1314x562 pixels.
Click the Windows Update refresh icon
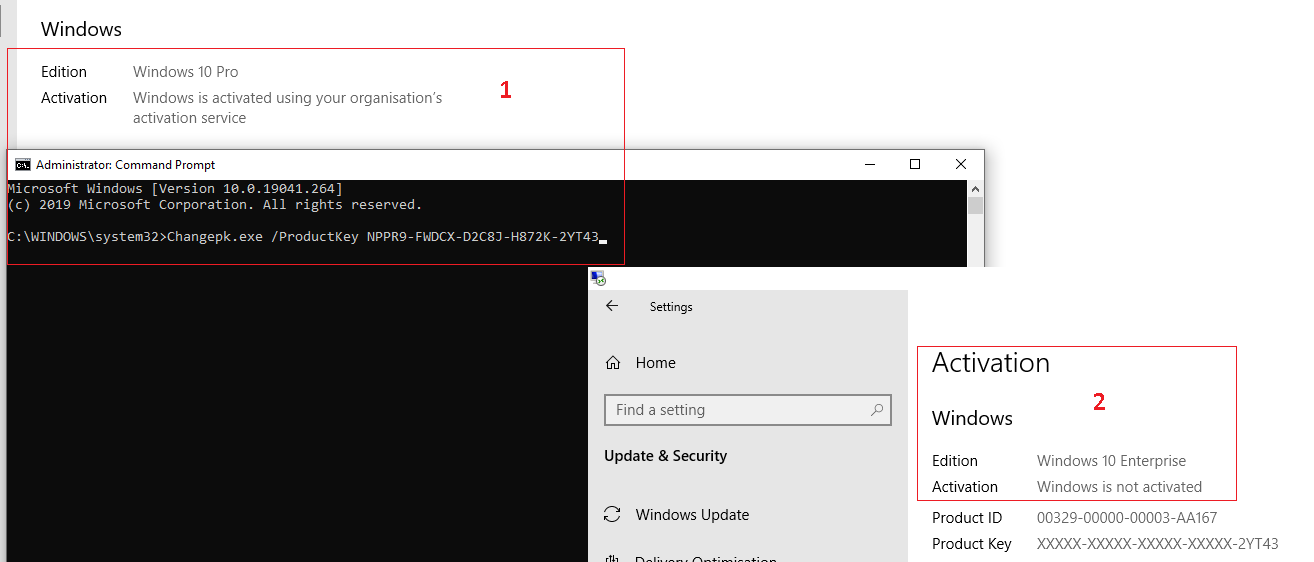click(x=612, y=515)
